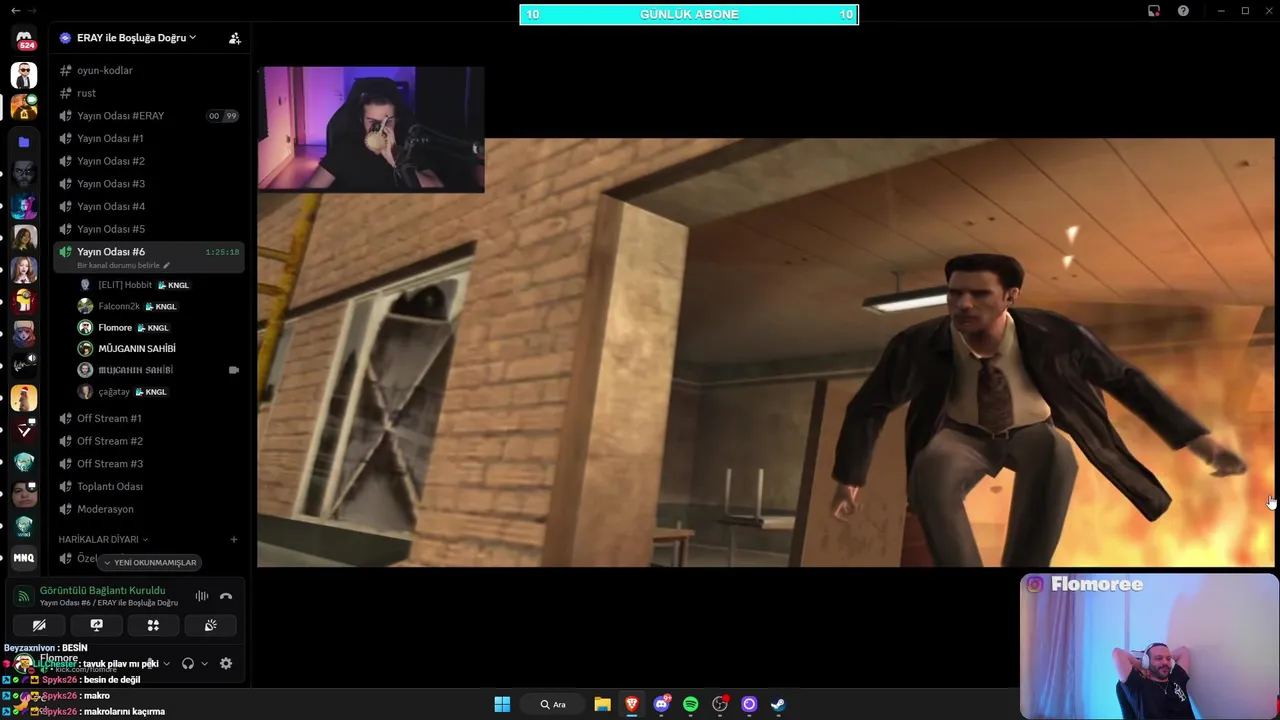Screen dimensions: 1280x720
Task: Join Toplantı Odası voice channel
Action: click(x=150, y=486)
